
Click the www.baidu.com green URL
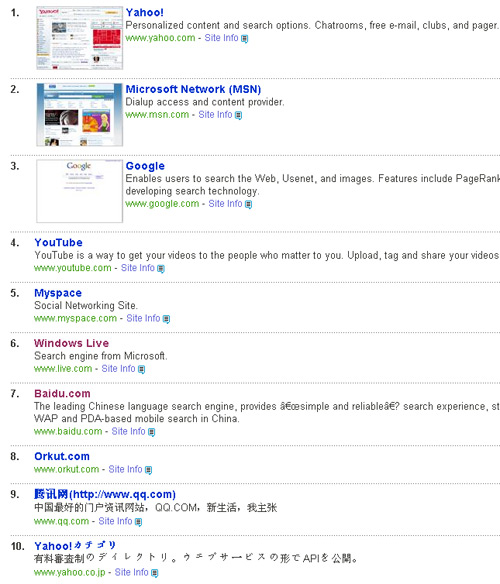(68, 431)
